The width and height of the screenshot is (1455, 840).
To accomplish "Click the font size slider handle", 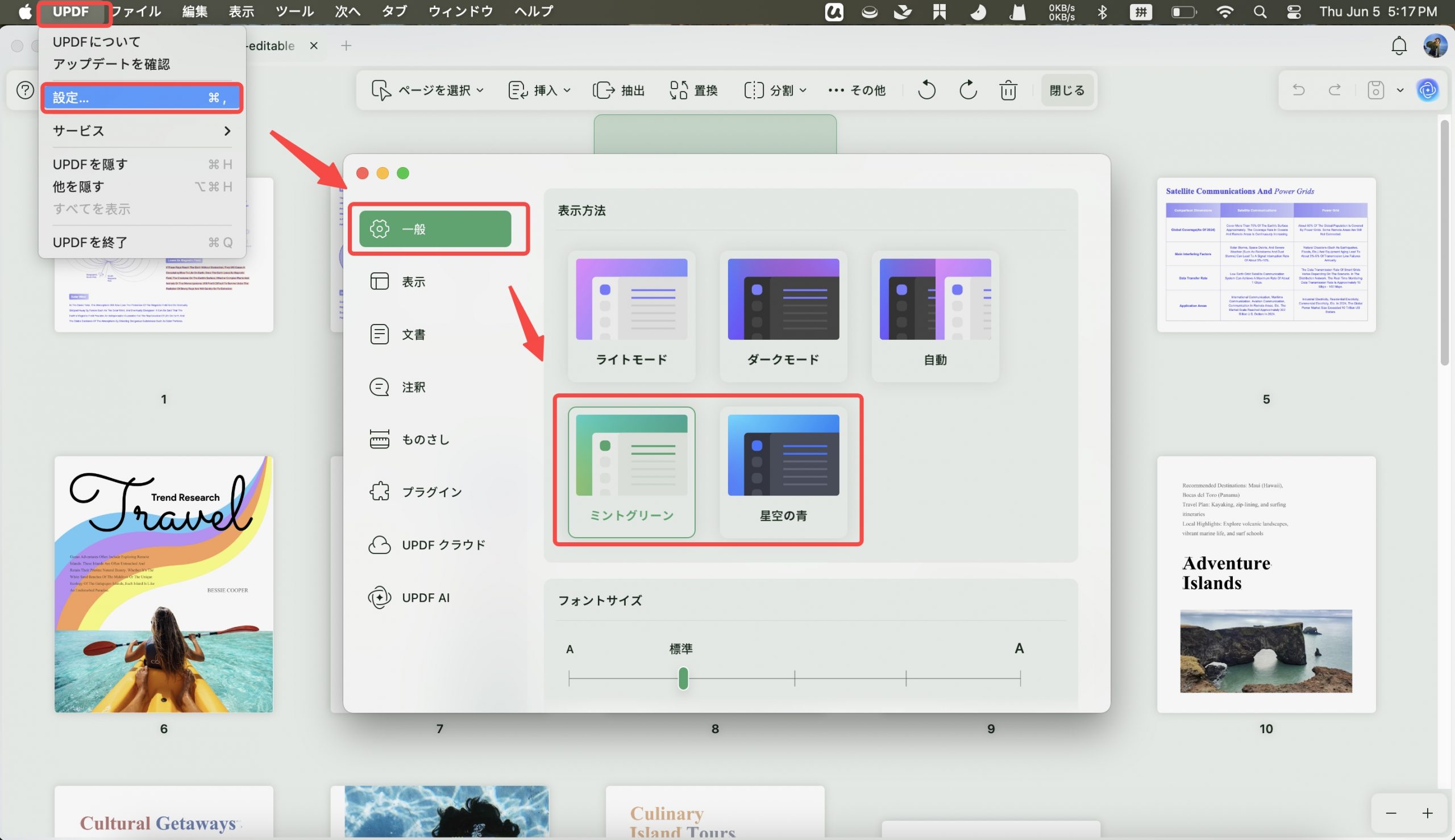I will [x=683, y=679].
